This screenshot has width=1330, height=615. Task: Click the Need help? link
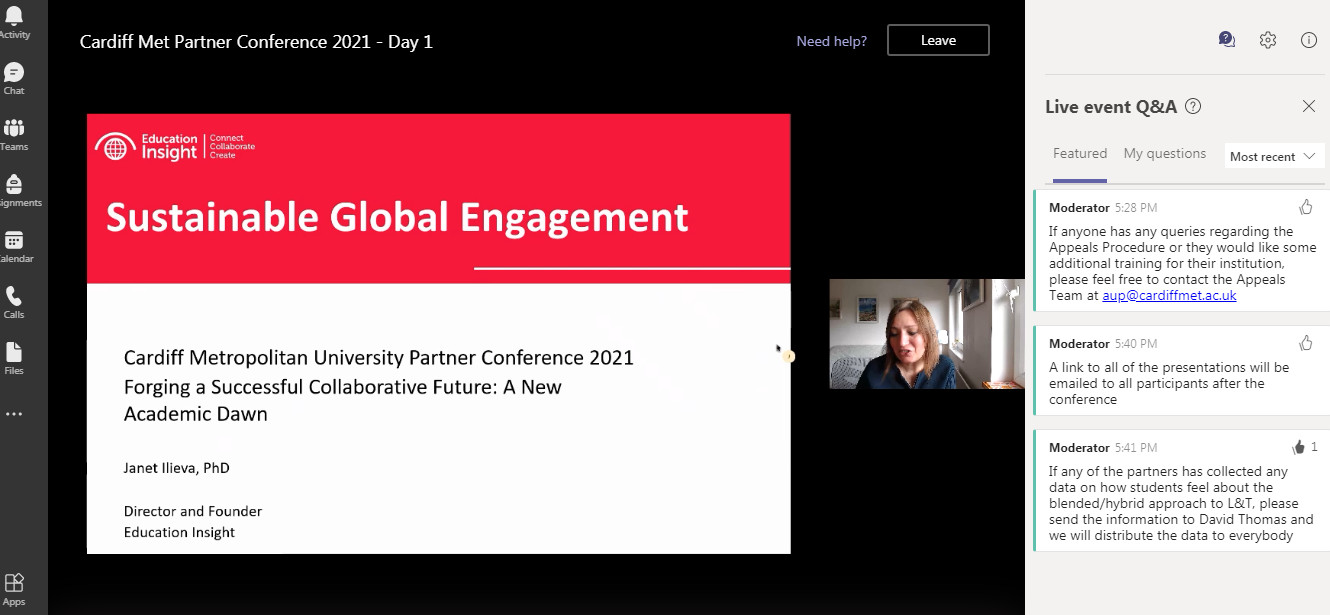point(832,41)
